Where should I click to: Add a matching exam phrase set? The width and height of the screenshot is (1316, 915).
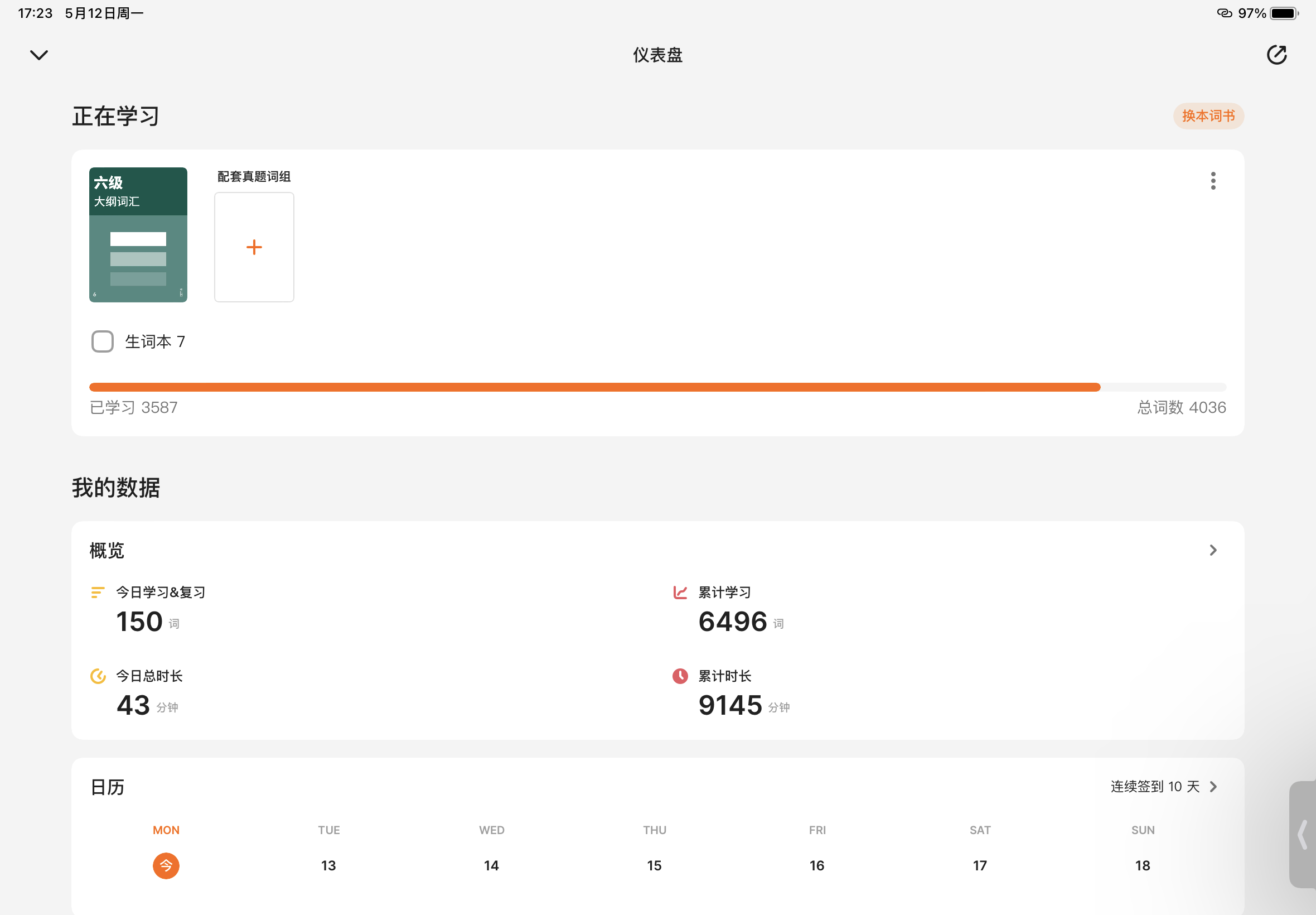(x=254, y=247)
